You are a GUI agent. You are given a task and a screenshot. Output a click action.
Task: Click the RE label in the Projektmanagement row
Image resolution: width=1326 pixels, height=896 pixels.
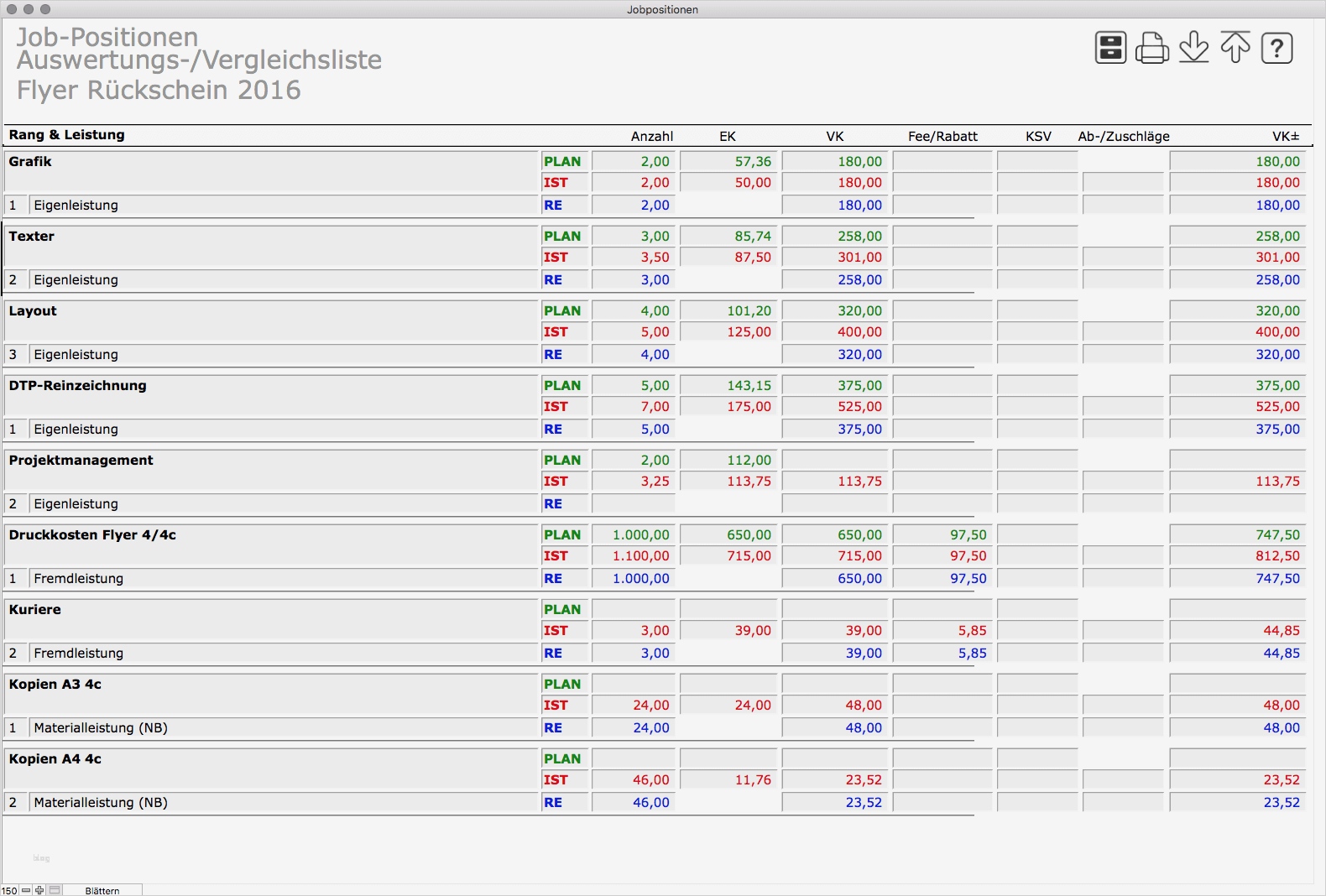553,503
